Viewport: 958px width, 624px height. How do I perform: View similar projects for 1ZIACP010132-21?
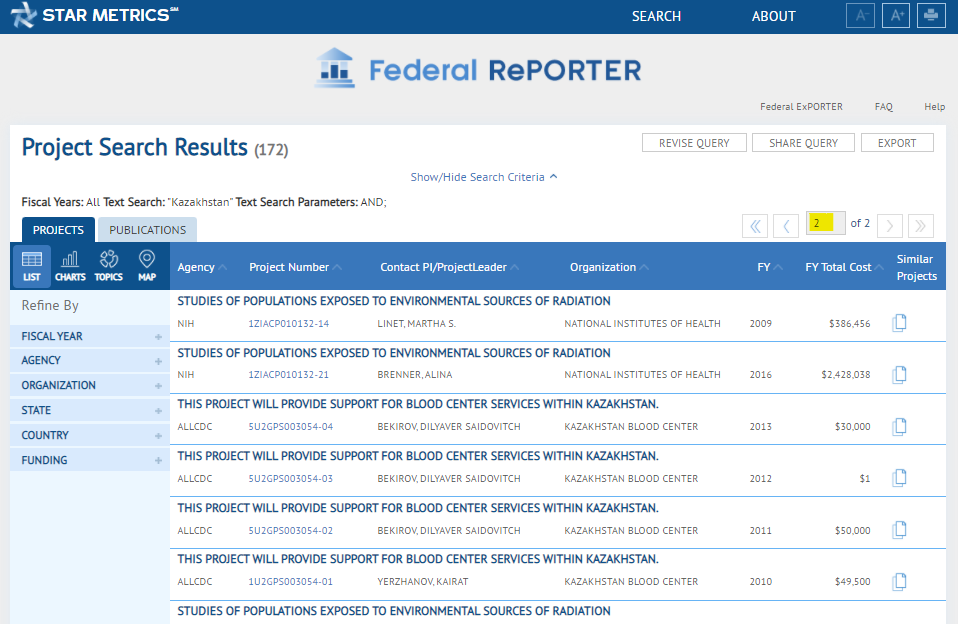pyautogui.click(x=899, y=374)
